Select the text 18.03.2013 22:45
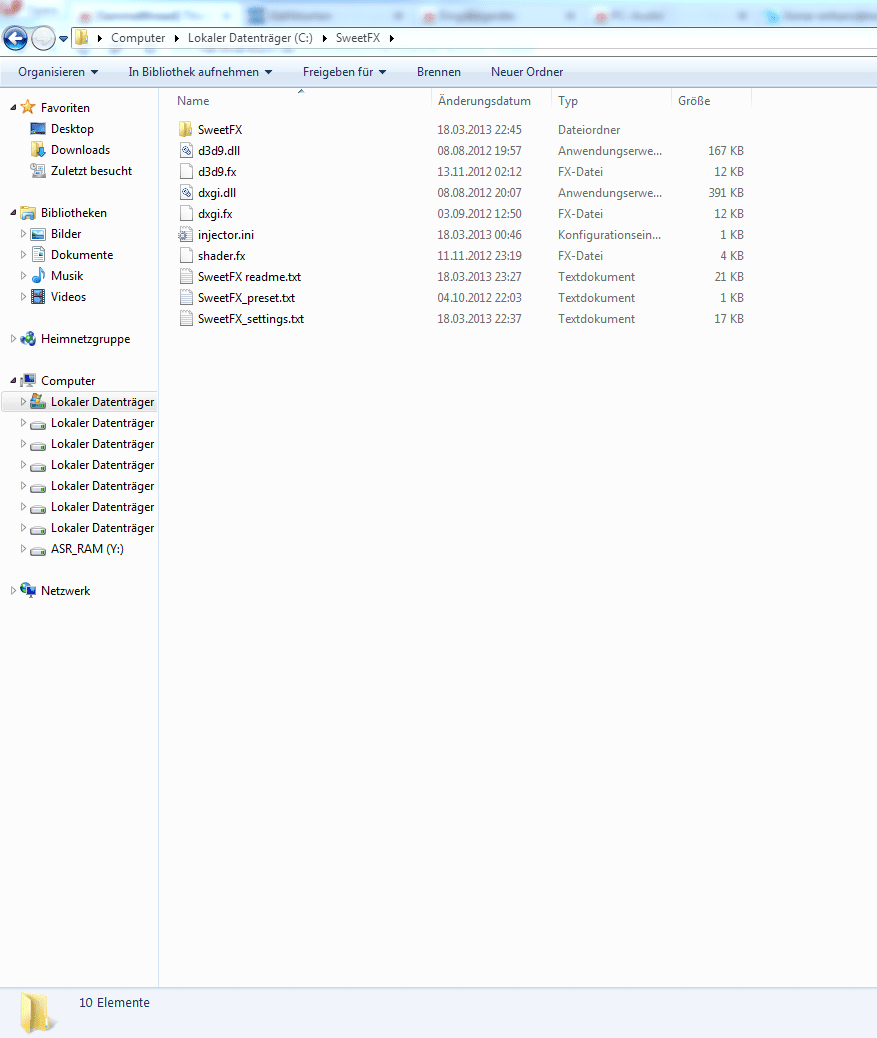 479,130
